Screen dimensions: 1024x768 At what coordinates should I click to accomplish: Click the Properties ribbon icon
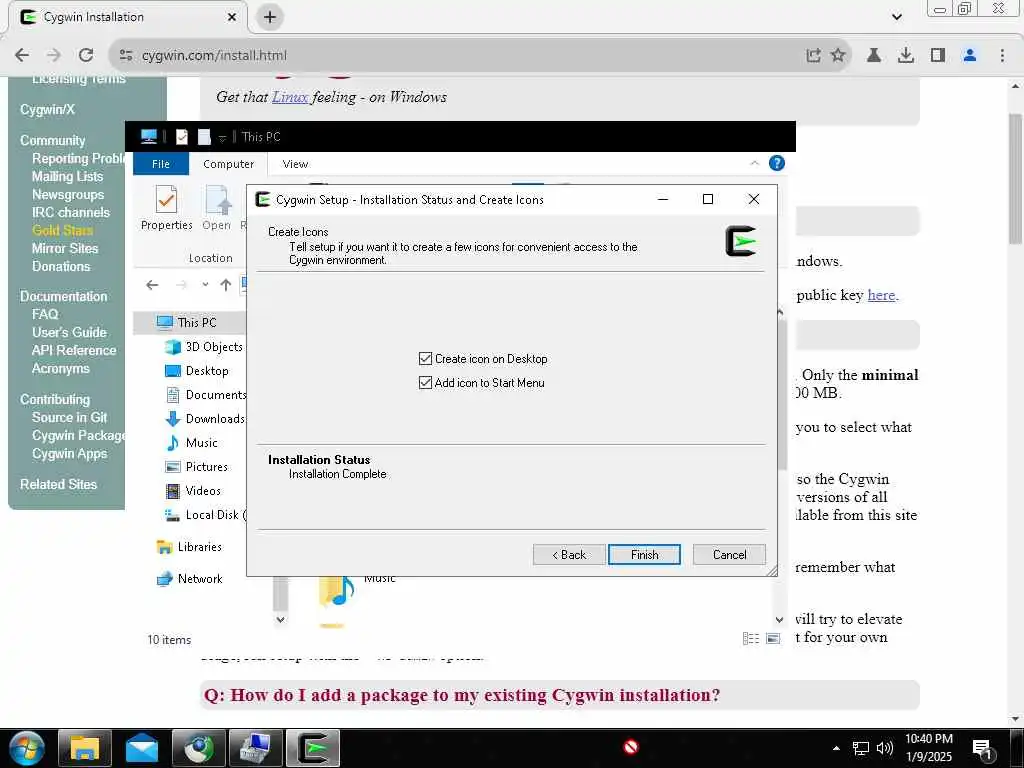pyautogui.click(x=167, y=208)
